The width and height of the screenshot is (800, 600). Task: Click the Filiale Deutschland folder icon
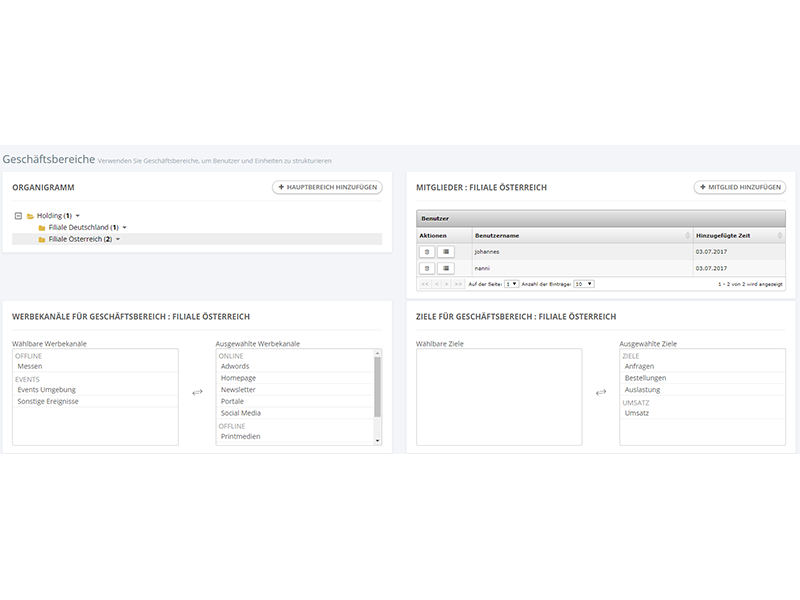click(42, 228)
